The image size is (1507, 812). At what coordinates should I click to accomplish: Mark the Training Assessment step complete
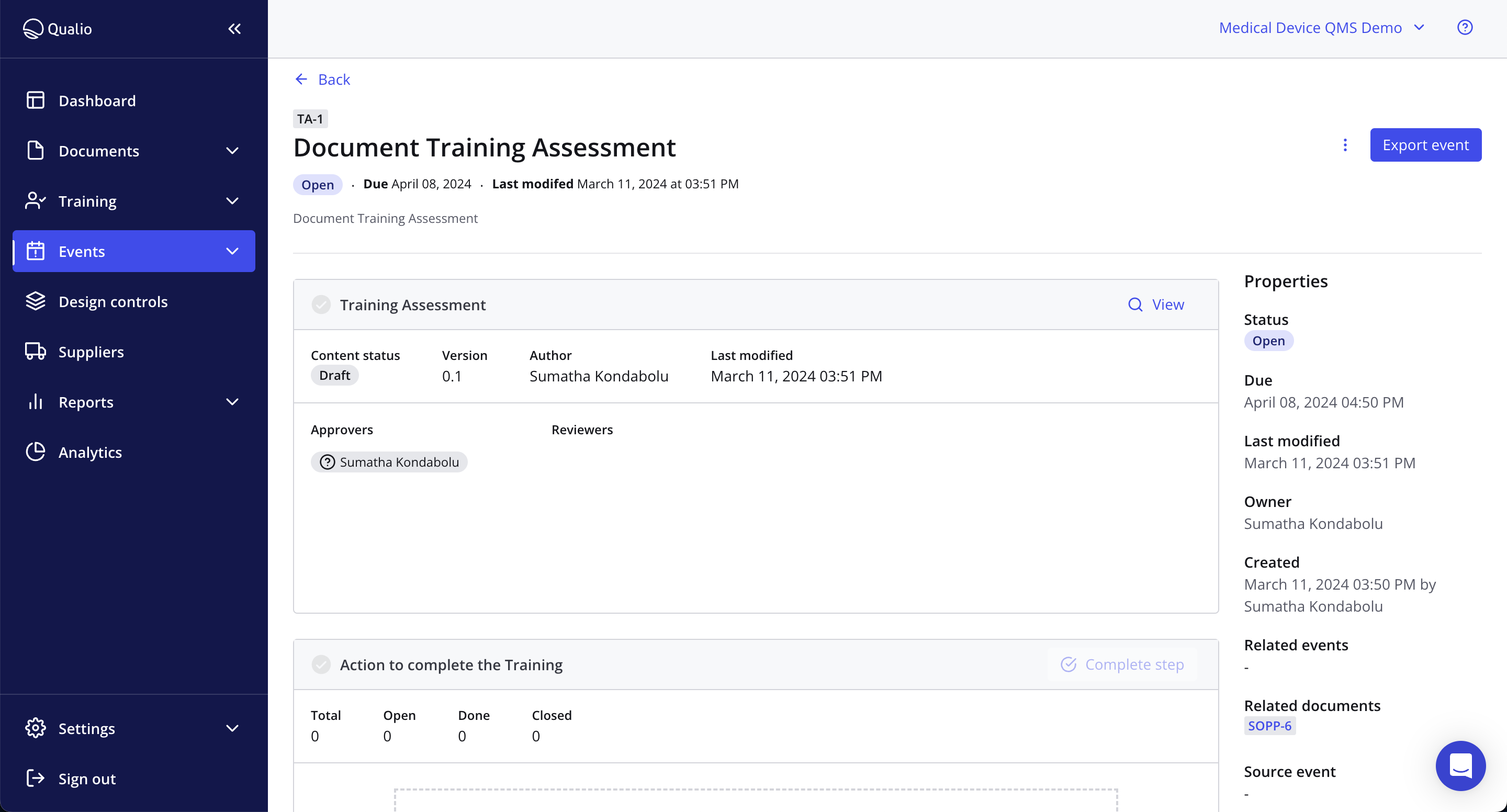322,304
